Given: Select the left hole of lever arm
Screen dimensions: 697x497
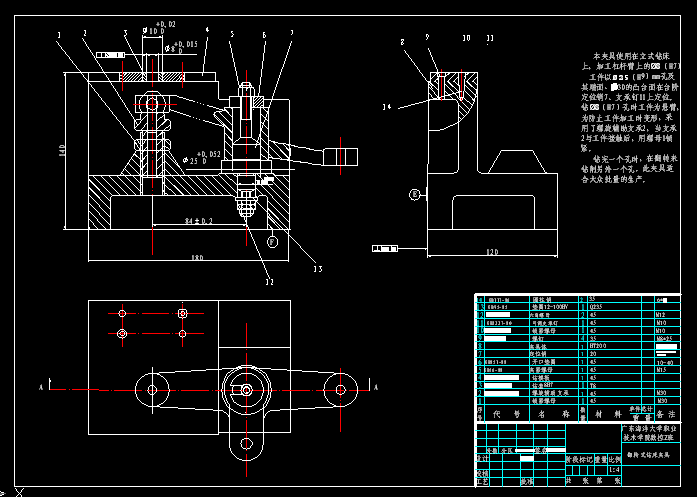Looking at the screenshot, I should [150, 388].
